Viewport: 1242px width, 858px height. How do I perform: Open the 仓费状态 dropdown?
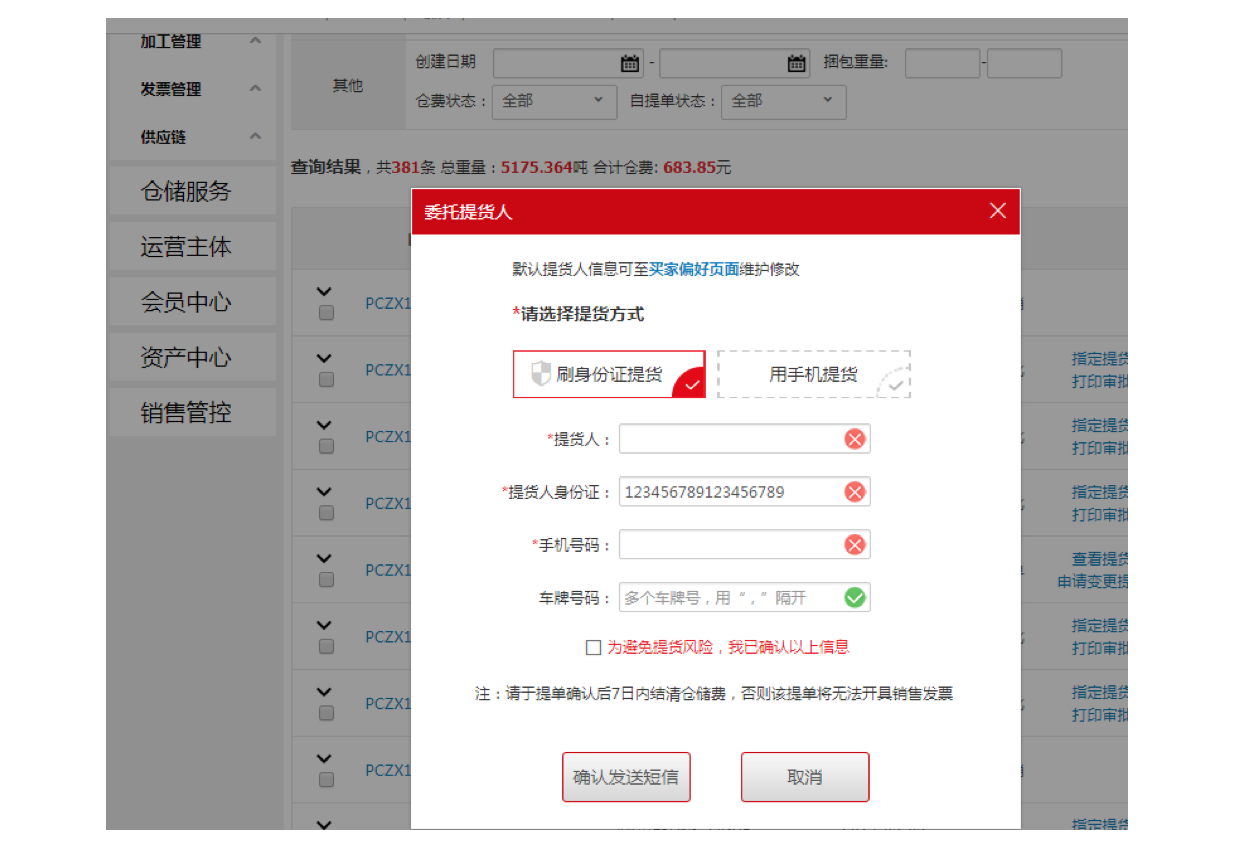(x=554, y=101)
